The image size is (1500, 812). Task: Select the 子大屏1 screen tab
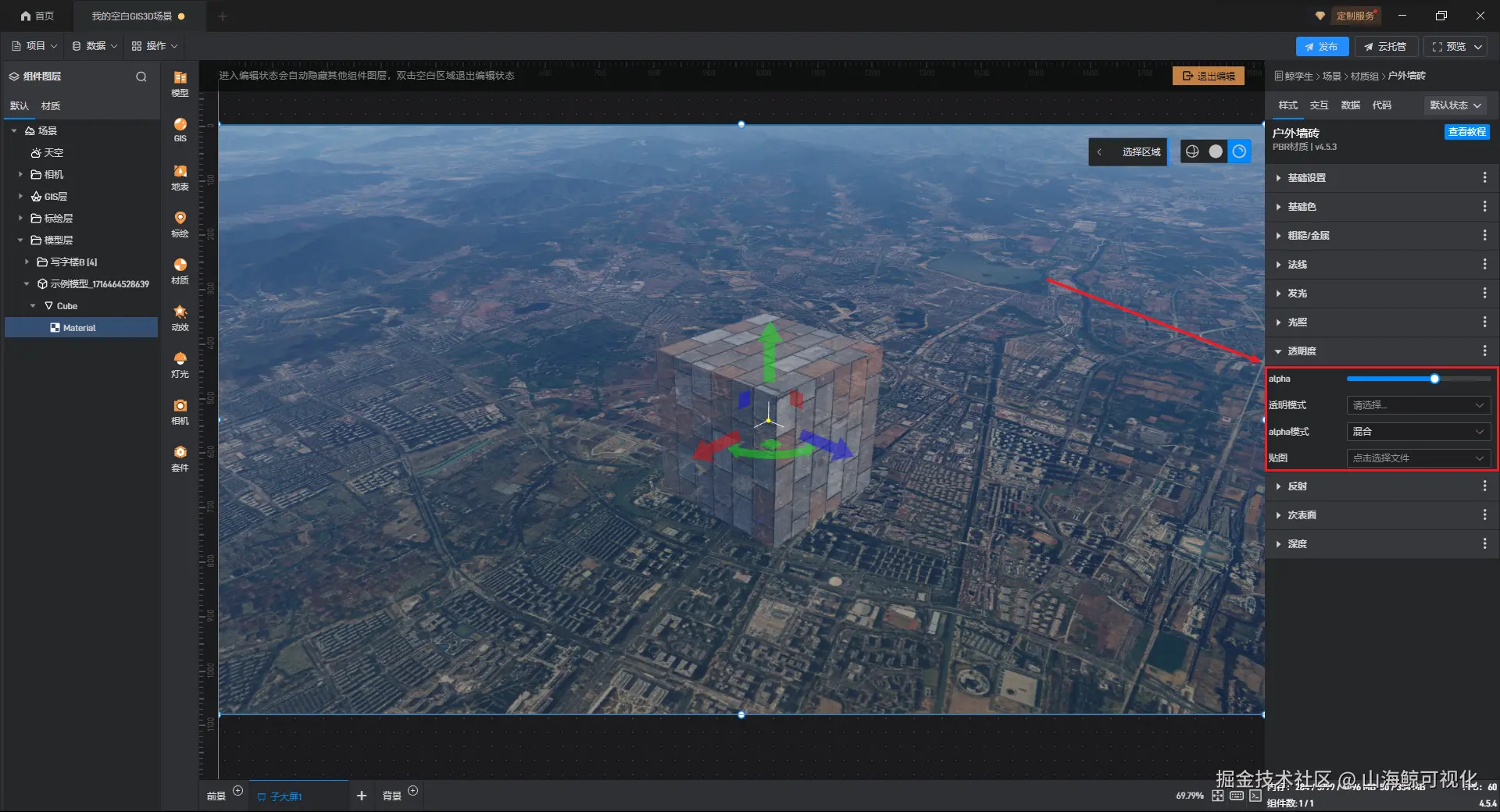pyautogui.click(x=298, y=796)
